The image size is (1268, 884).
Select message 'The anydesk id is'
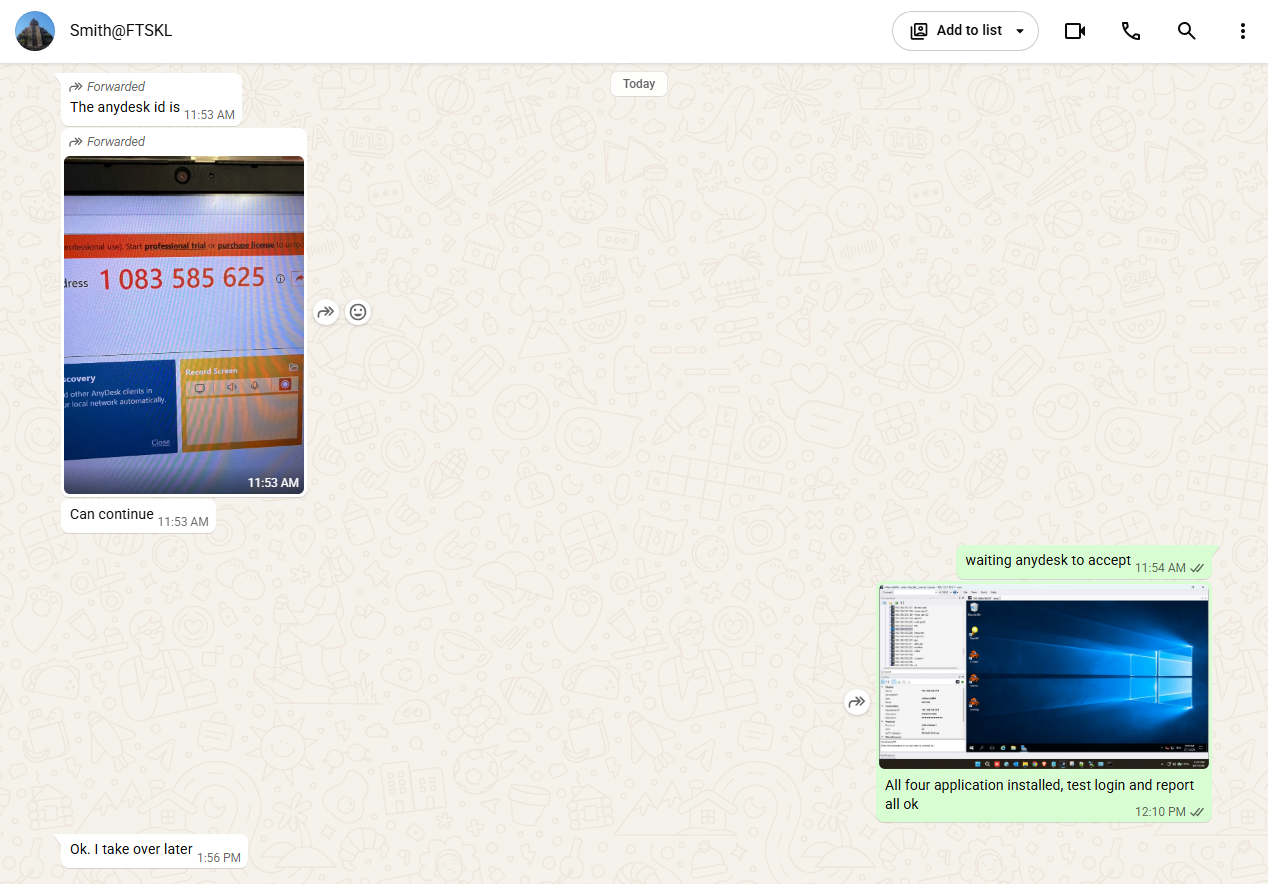125,107
